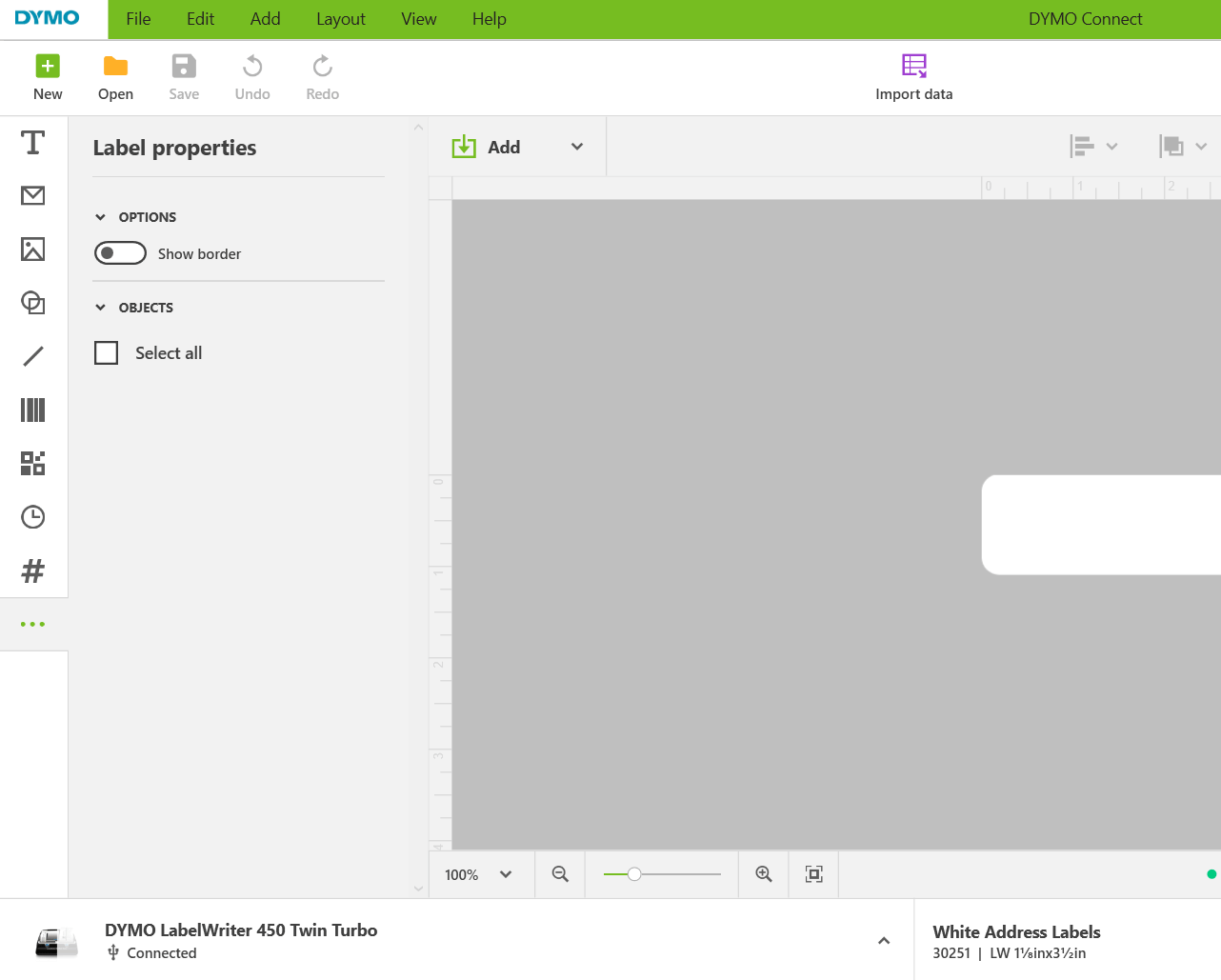Open the Help menu
This screenshot has height=980, width=1221.
click(x=489, y=19)
